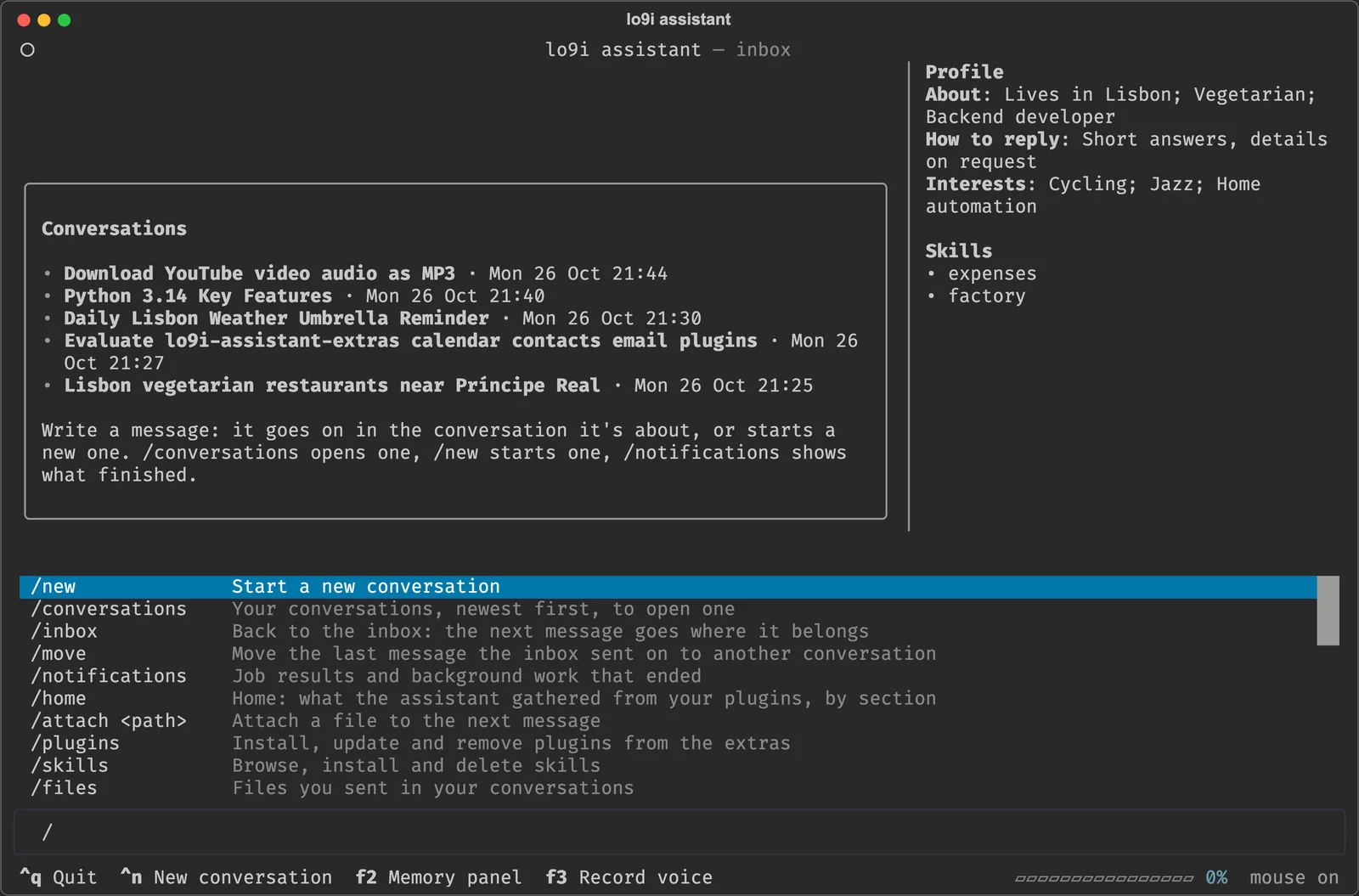Click the 'Interests' profile line
The image size is (1359, 896).
(x=1093, y=195)
